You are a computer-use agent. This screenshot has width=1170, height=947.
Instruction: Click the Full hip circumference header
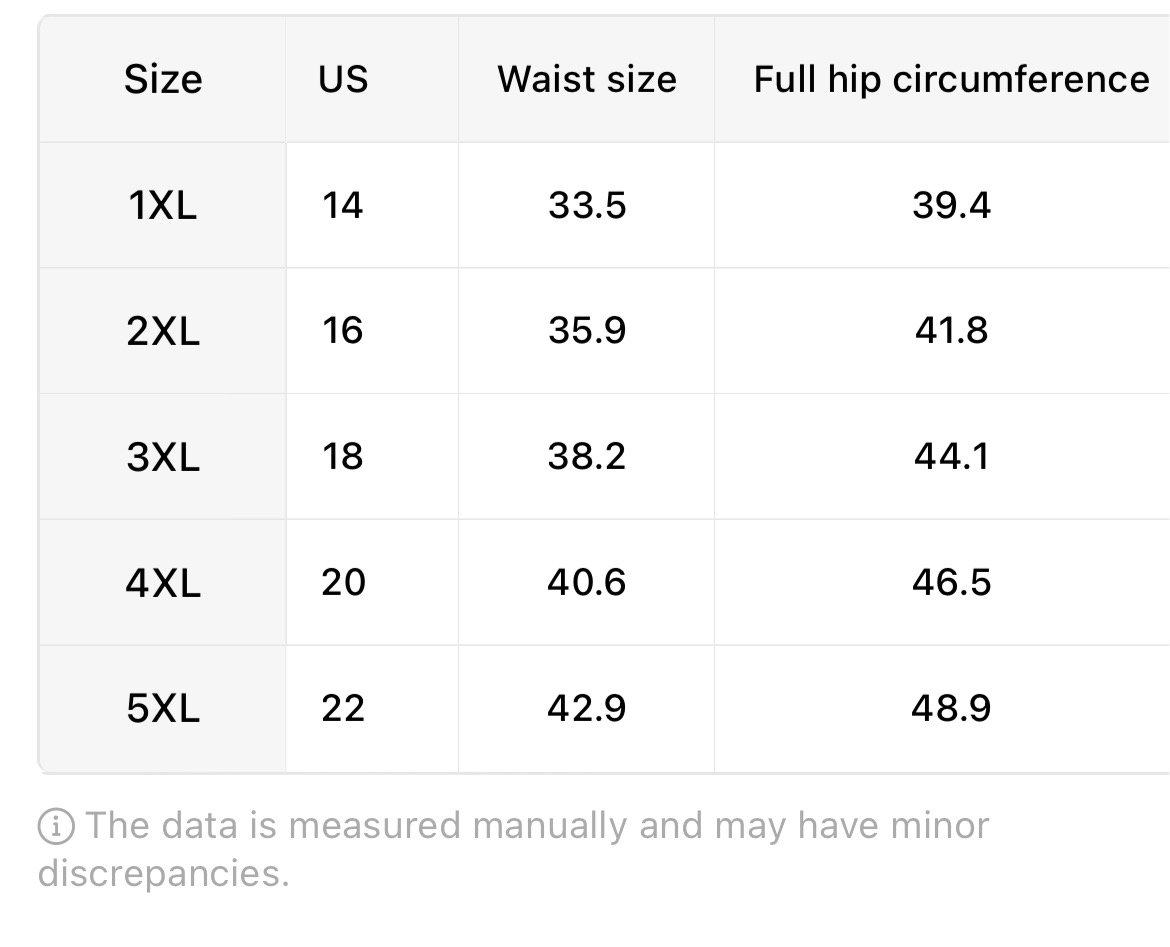coord(951,80)
